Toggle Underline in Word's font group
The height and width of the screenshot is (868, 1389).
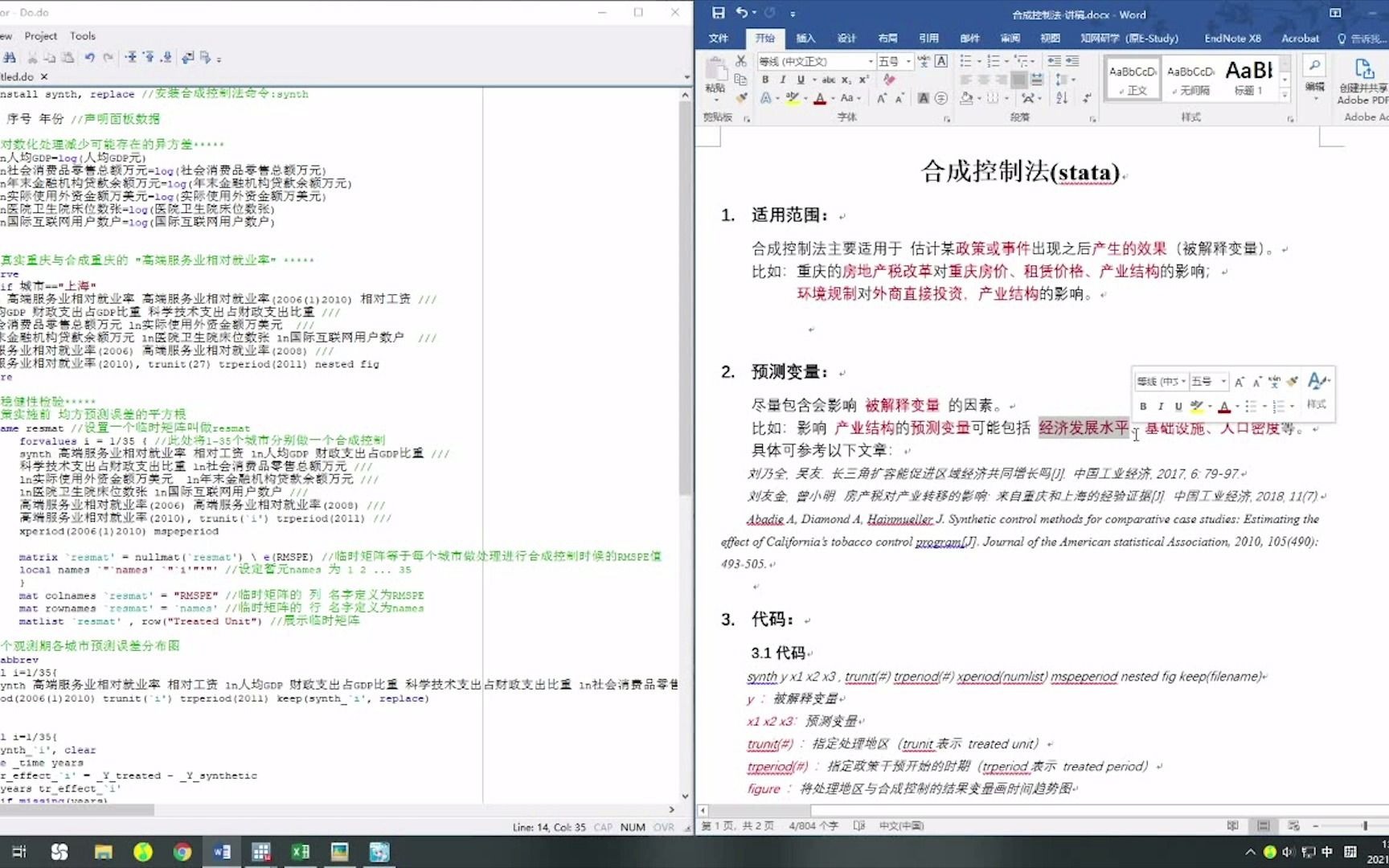[x=801, y=80]
